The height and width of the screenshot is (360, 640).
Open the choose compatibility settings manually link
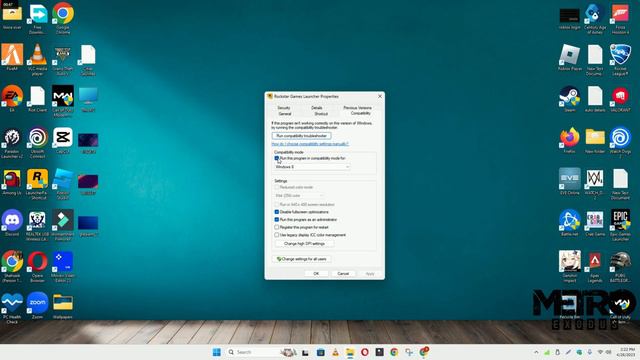coord(310,144)
